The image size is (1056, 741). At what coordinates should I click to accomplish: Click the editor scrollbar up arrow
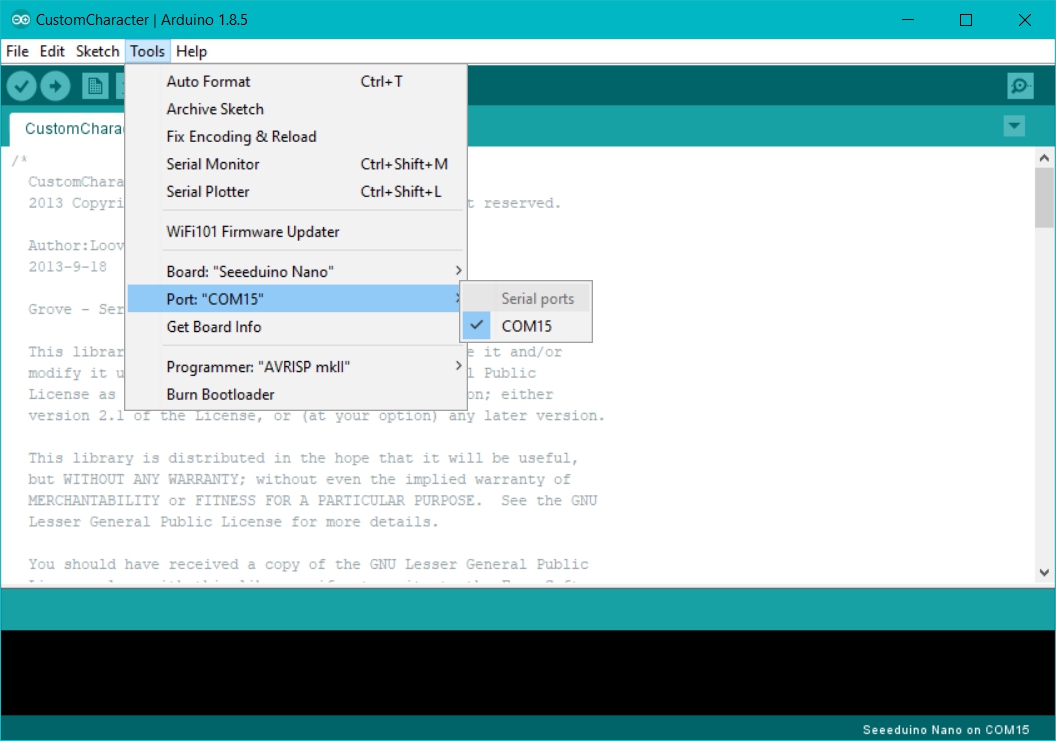pyautogui.click(x=1044, y=158)
